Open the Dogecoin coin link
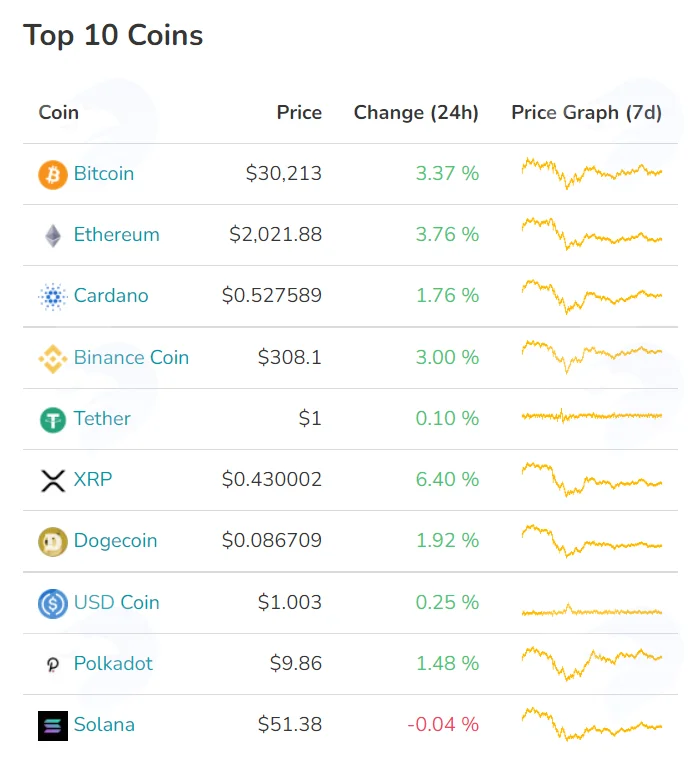The width and height of the screenshot is (698, 763). tap(115, 541)
